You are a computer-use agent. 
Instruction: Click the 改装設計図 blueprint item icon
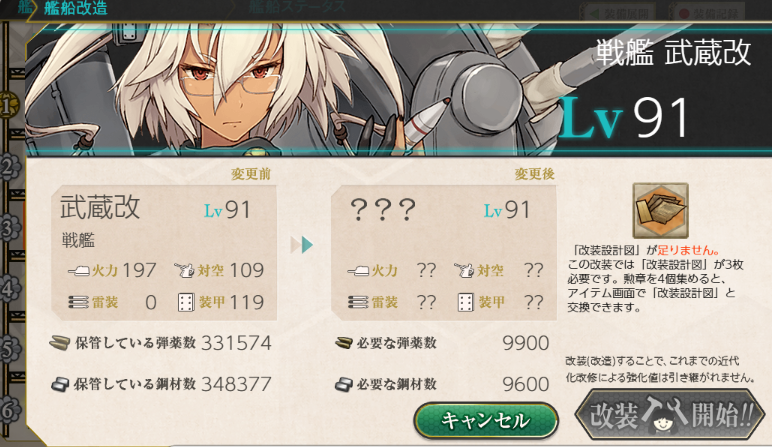coord(661,210)
